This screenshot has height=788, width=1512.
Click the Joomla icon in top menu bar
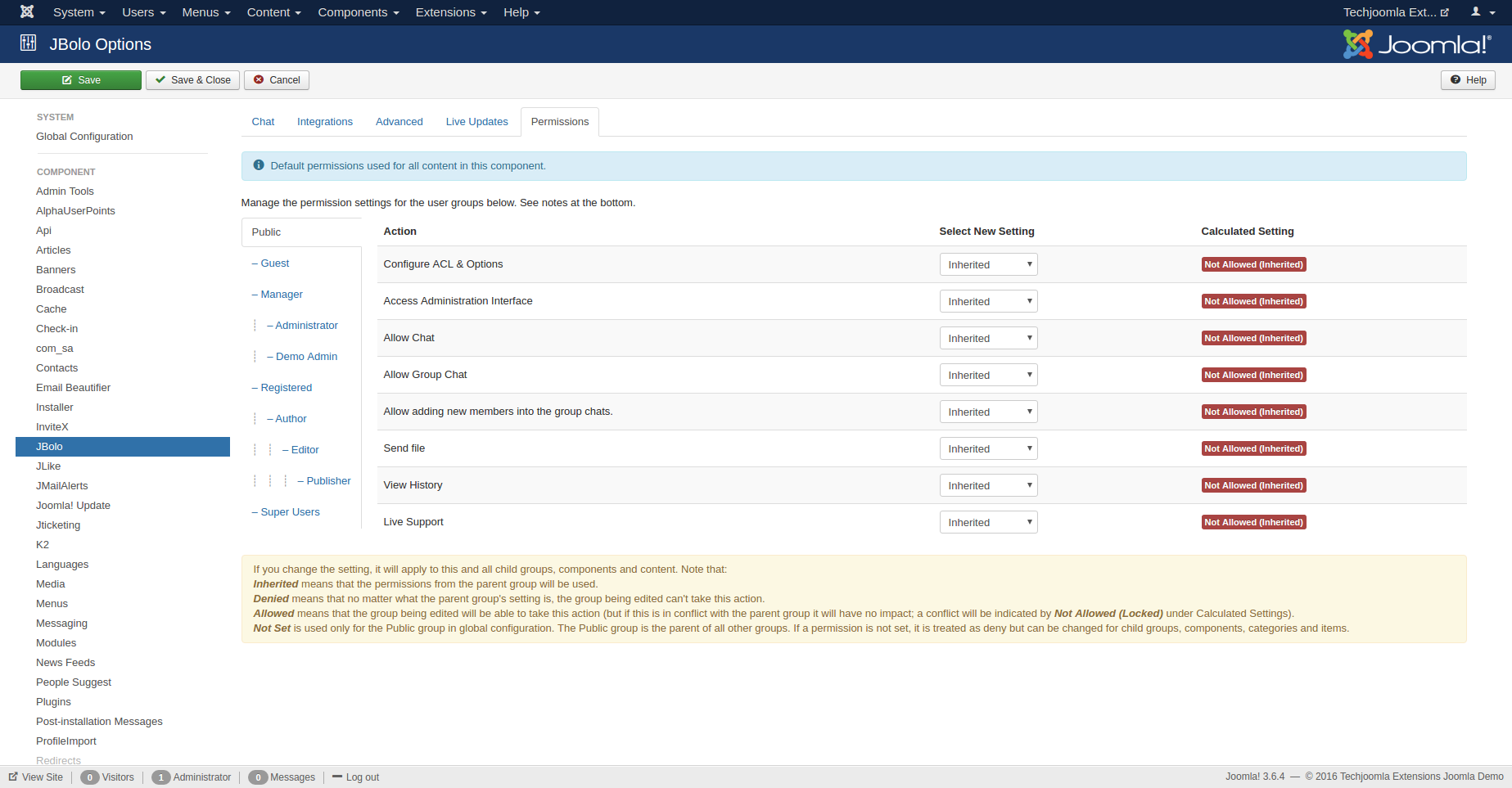pos(27,12)
